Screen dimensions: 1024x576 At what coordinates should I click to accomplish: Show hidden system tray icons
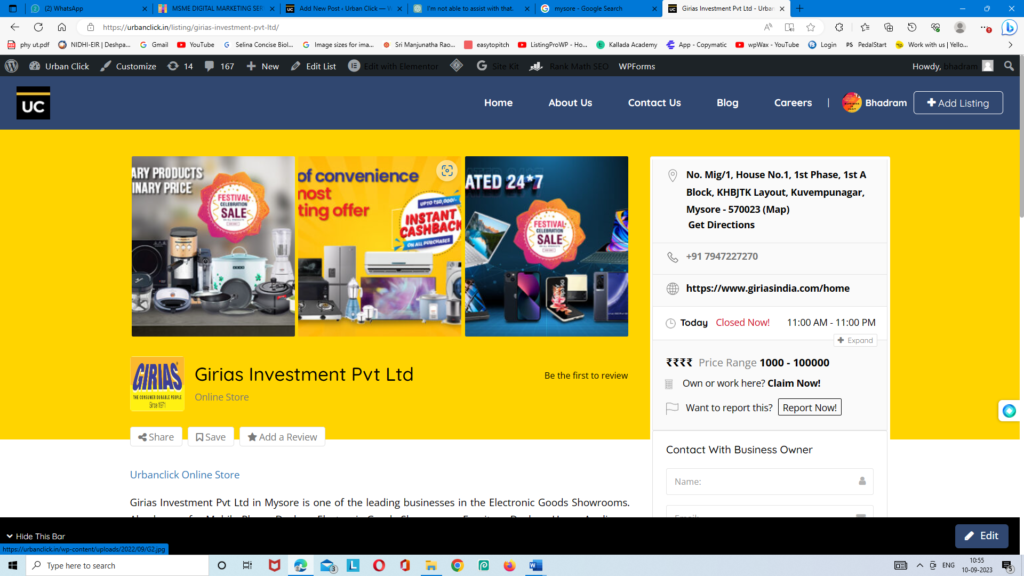(920, 566)
